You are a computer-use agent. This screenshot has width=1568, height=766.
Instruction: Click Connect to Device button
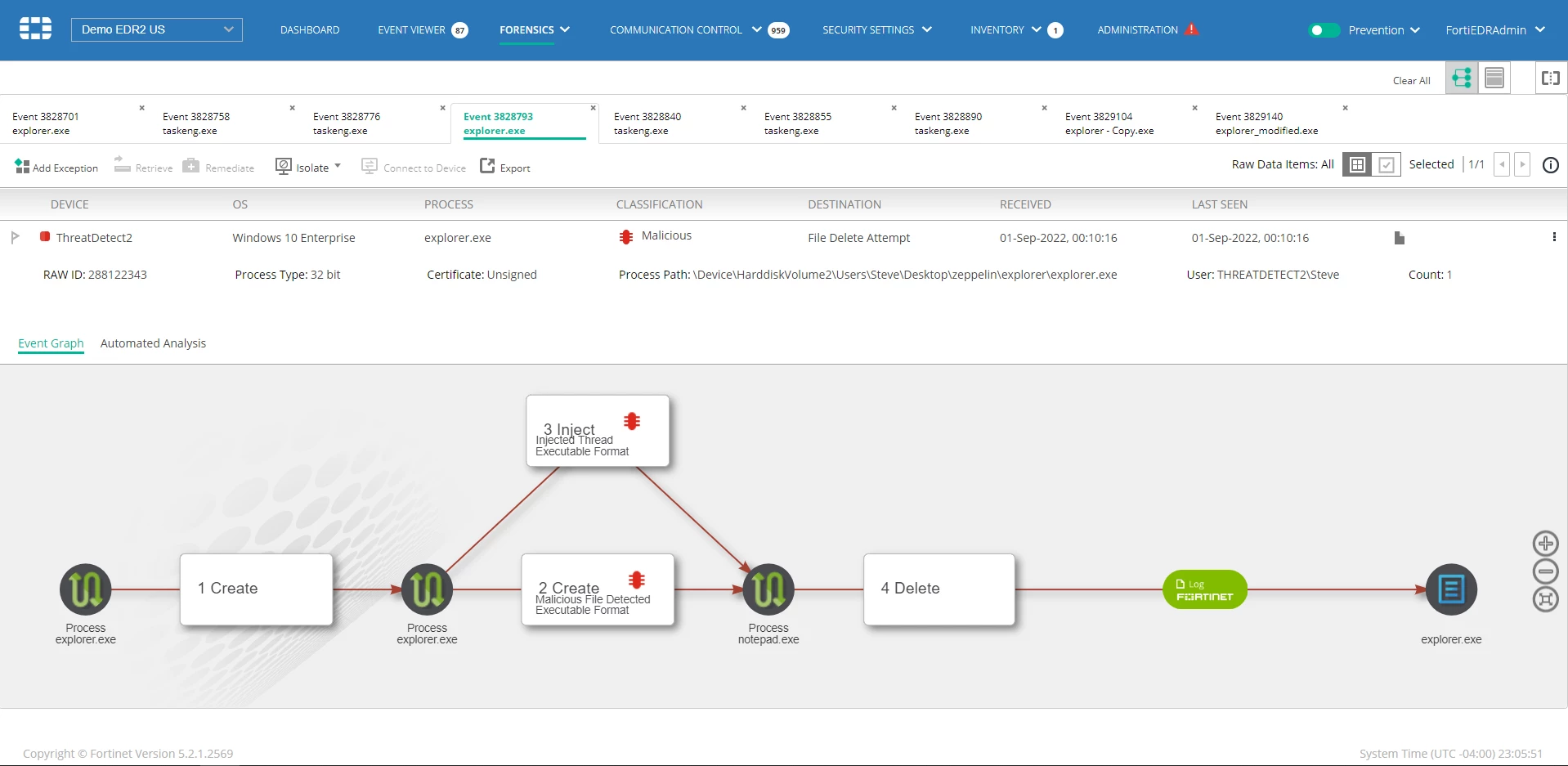coord(414,167)
